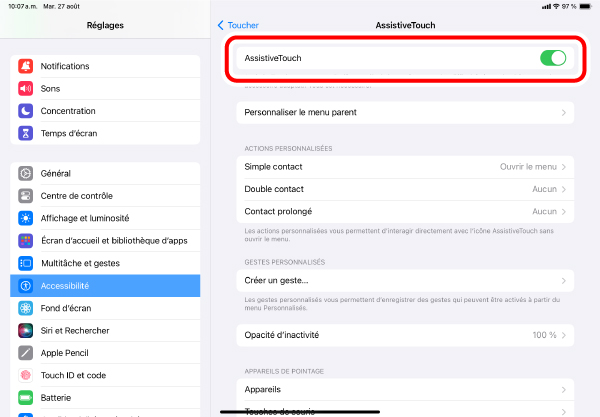Select the Concentration moon icon
Viewport: 600px width, 417px height.
click(26, 111)
